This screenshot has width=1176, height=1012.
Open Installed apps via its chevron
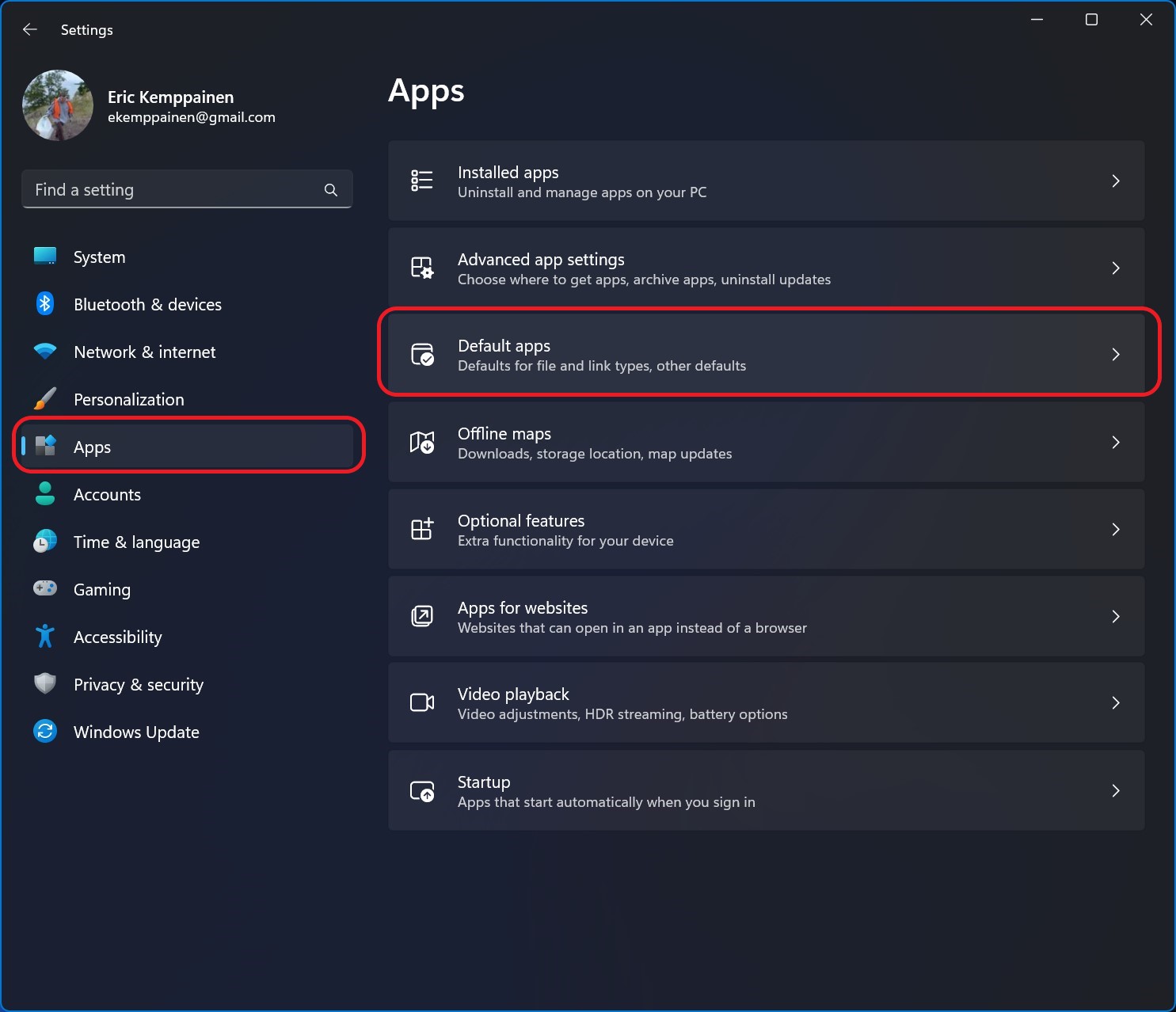click(1116, 181)
